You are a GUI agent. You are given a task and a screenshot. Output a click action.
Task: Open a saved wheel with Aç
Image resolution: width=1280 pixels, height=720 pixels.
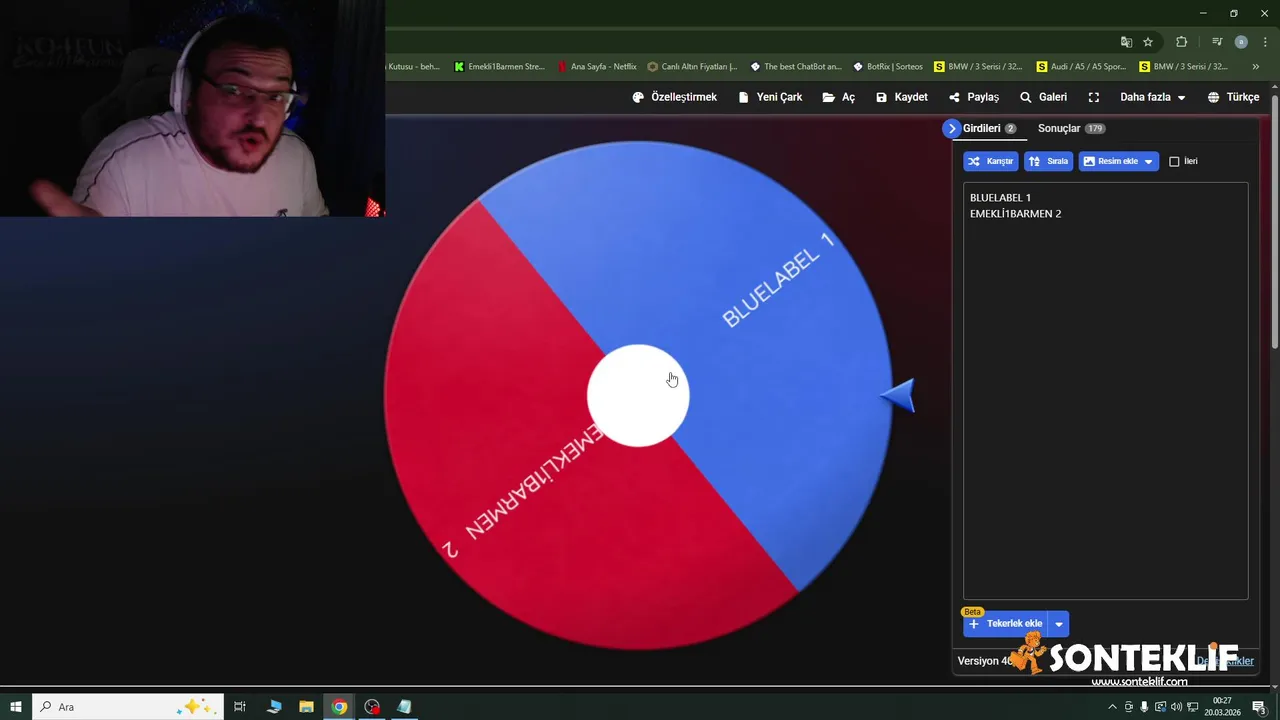[839, 97]
